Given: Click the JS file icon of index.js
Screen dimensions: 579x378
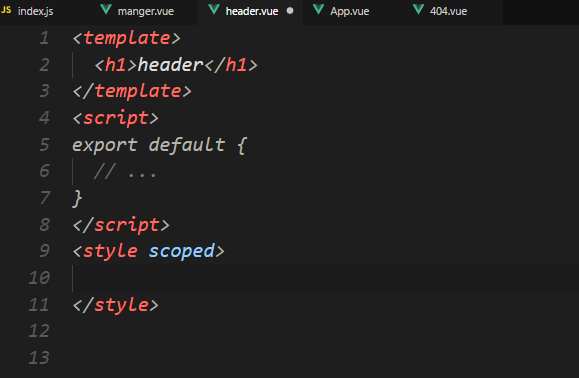Looking at the screenshot, I should point(6,10).
